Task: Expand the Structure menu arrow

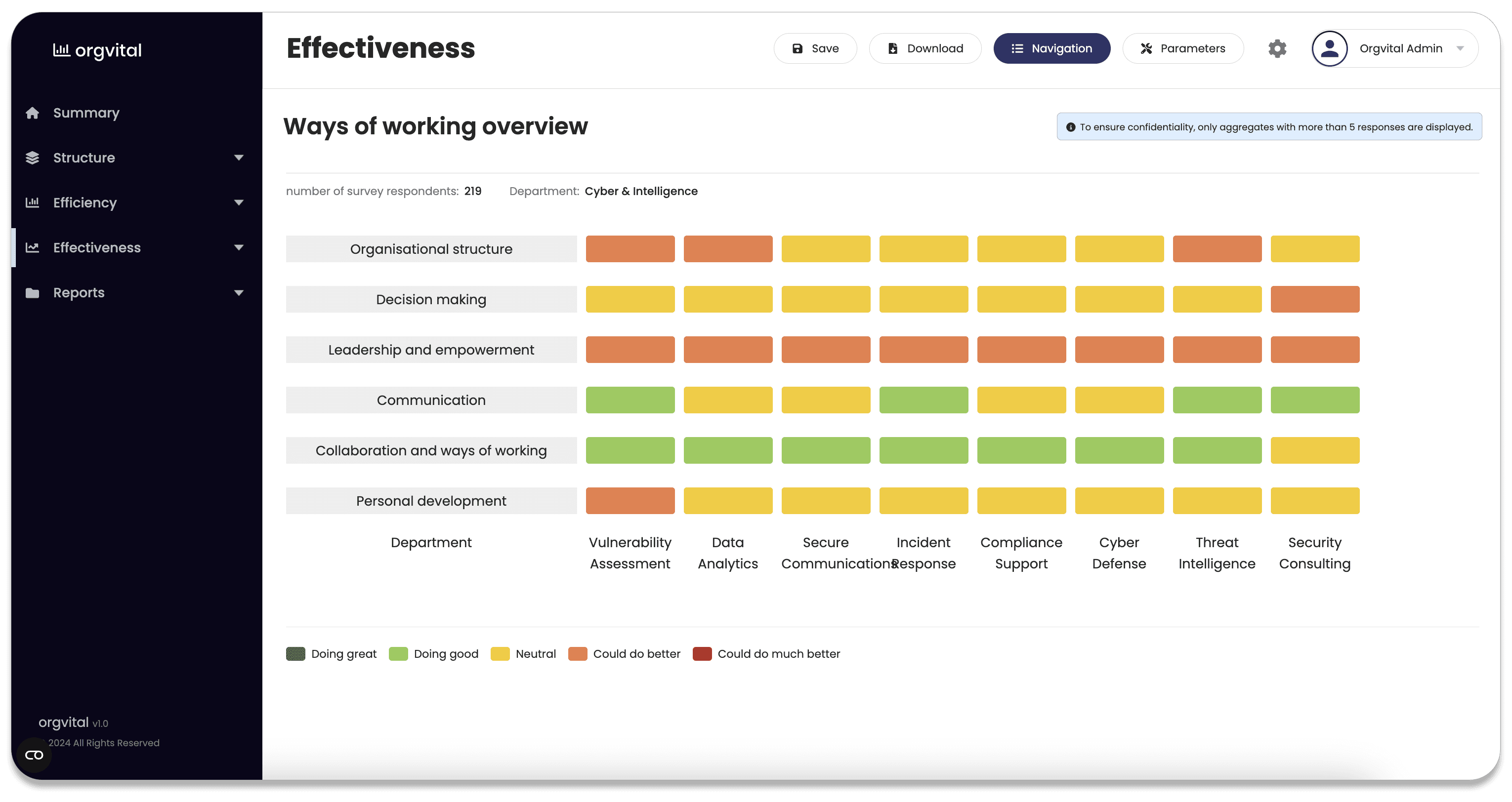Action: (238, 158)
